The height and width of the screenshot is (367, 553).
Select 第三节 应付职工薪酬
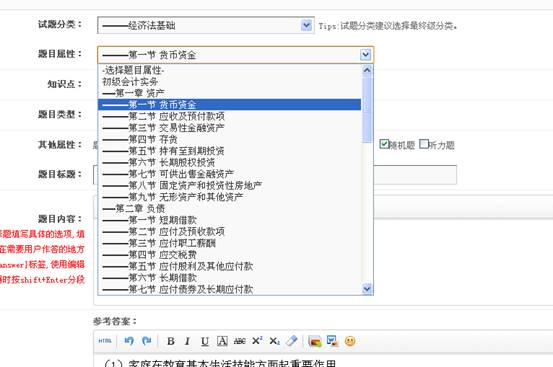(230, 243)
